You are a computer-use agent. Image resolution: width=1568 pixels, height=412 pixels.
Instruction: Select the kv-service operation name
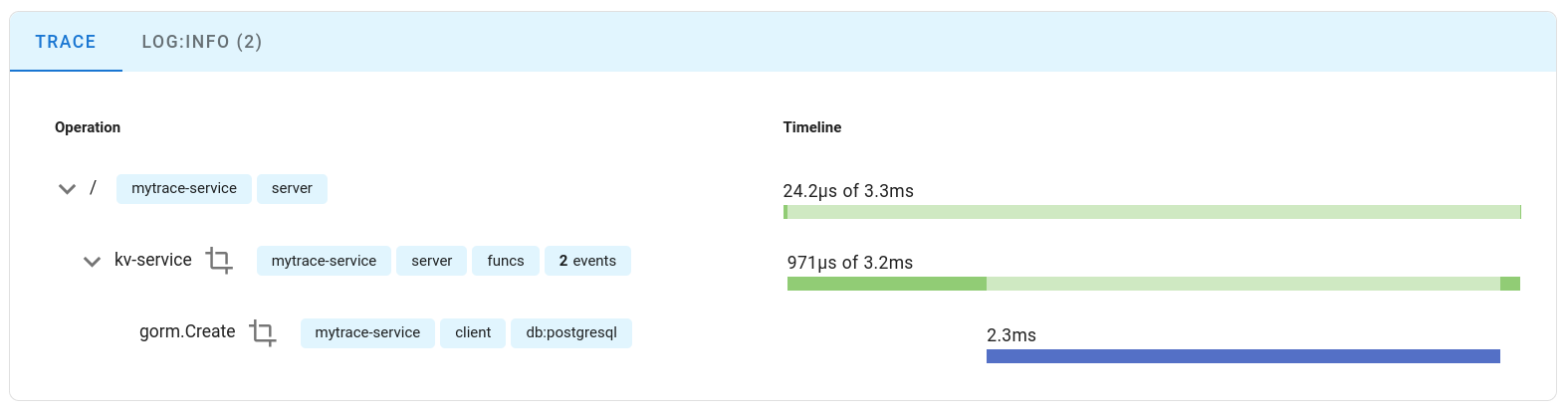tap(153, 260)
